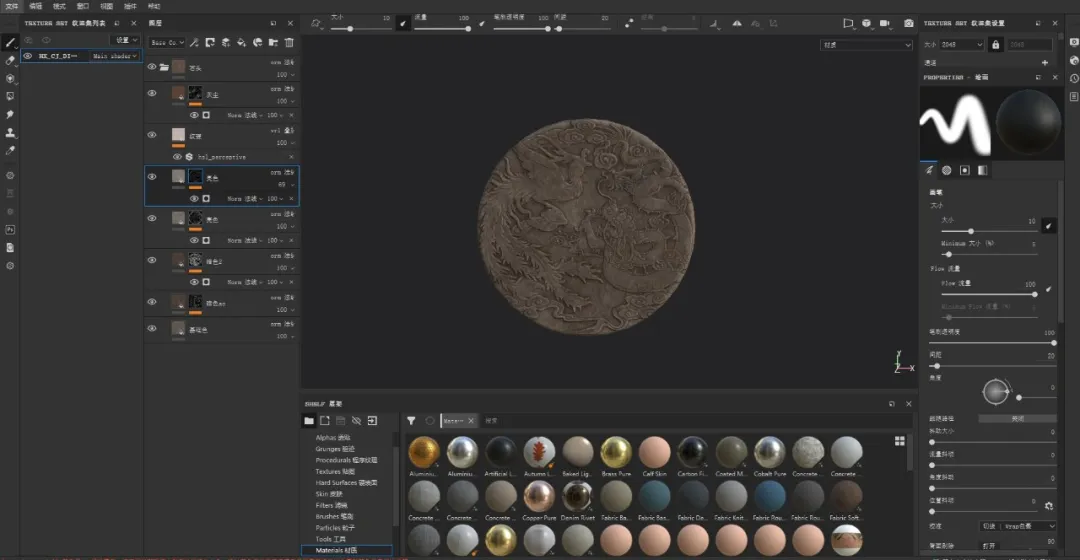
Task: Add a folder in layers toolbar
Action: coord(273,42)
